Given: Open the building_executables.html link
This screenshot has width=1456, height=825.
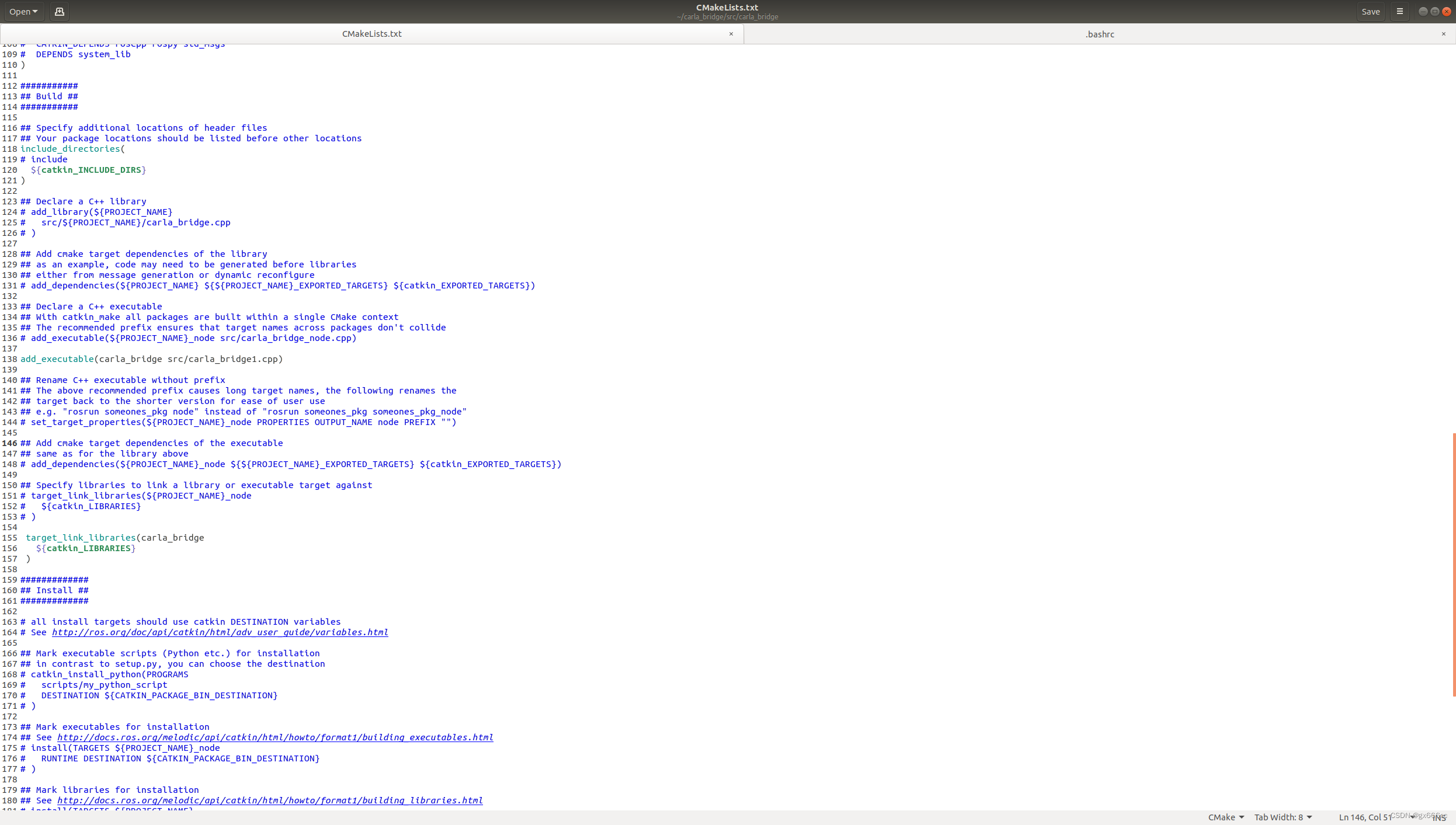Looking at the screenshot, I should 274,737.
